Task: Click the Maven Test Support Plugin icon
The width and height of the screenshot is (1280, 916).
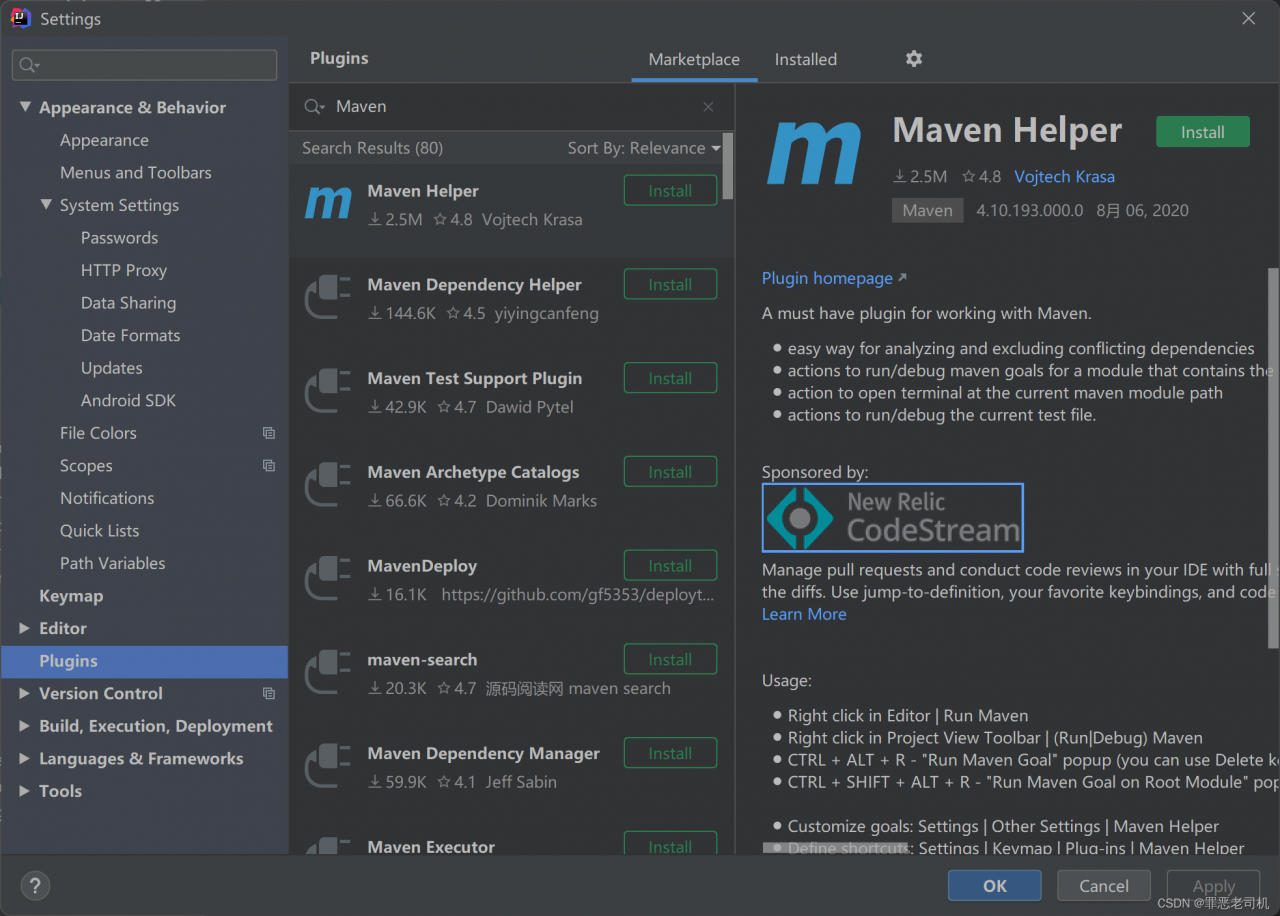Action: (328, 392)
